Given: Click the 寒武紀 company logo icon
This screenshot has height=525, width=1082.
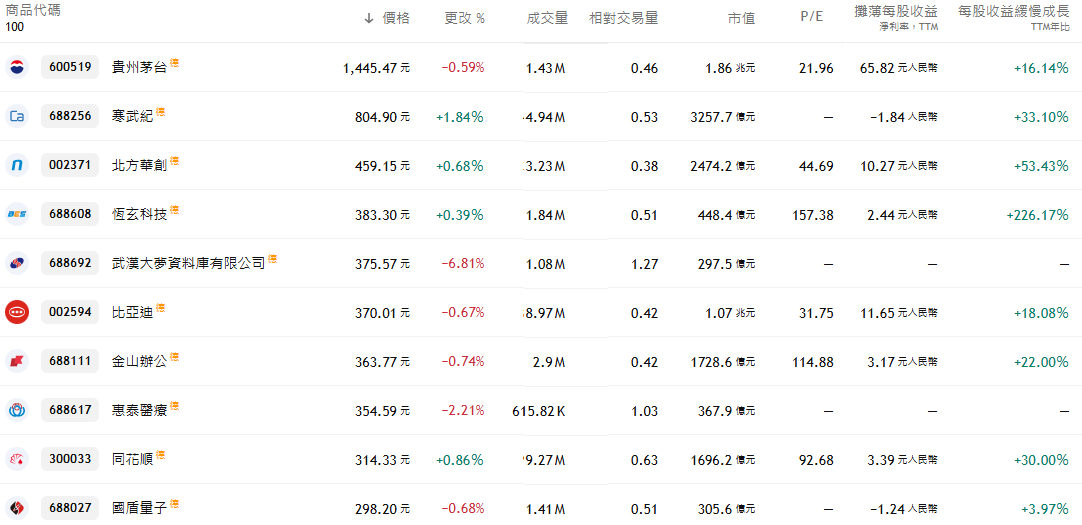Looking at the screenshot, I should [x=17, y=117].
